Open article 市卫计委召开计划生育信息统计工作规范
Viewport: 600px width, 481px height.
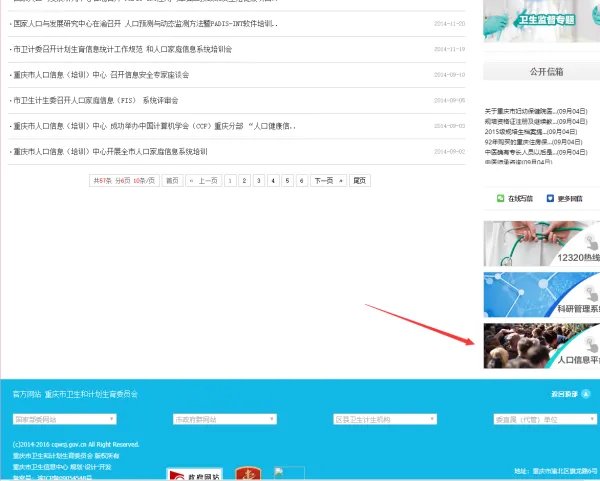(122, 49)
